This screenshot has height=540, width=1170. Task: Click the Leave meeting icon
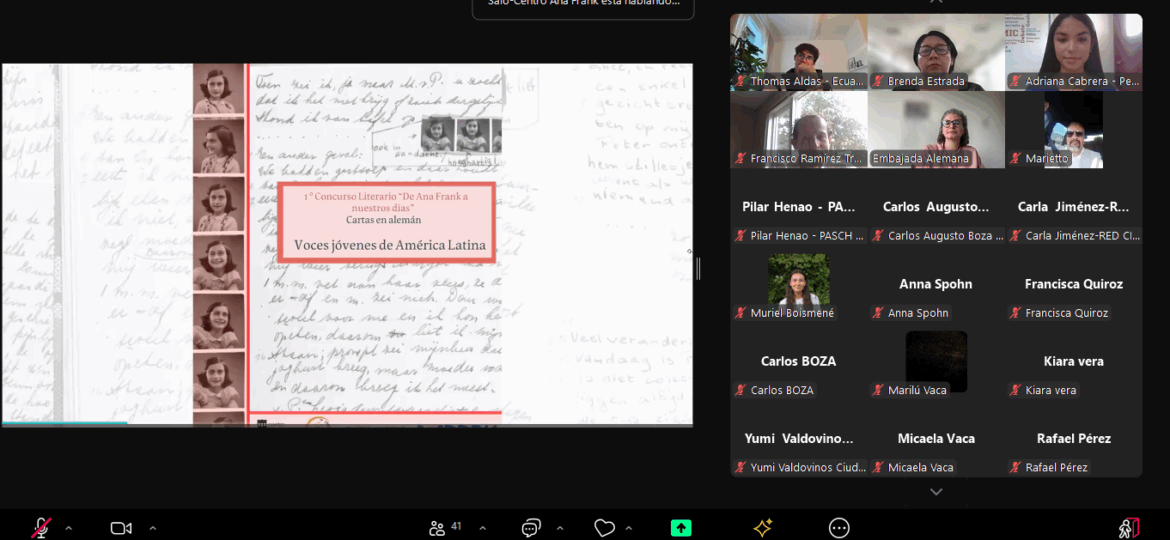click(1128, 528)
